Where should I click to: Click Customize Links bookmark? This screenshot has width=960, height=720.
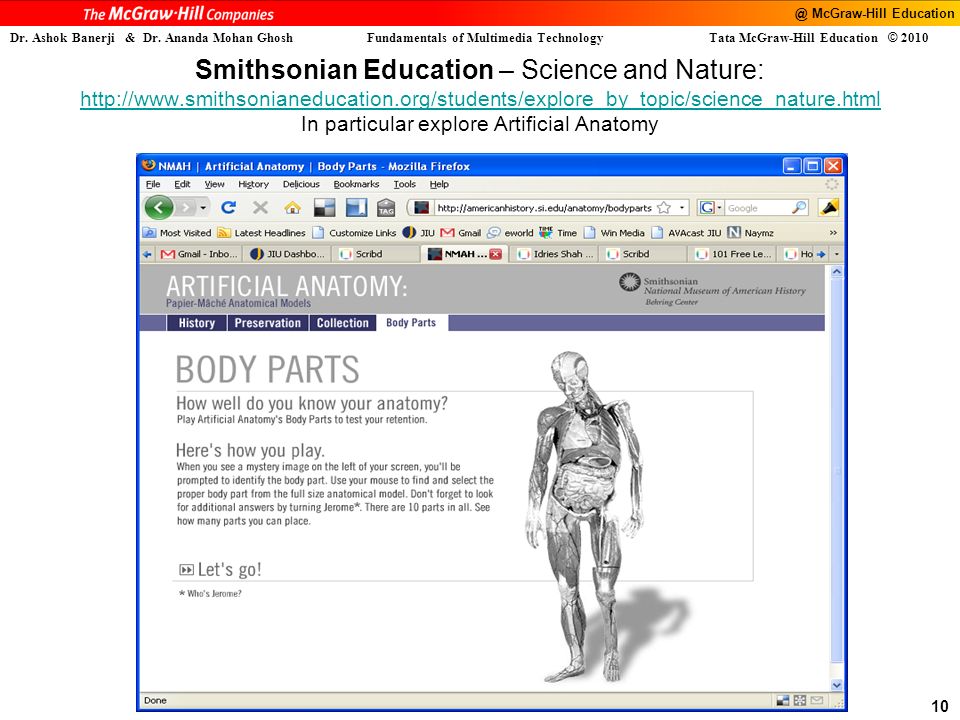(354, 233)
